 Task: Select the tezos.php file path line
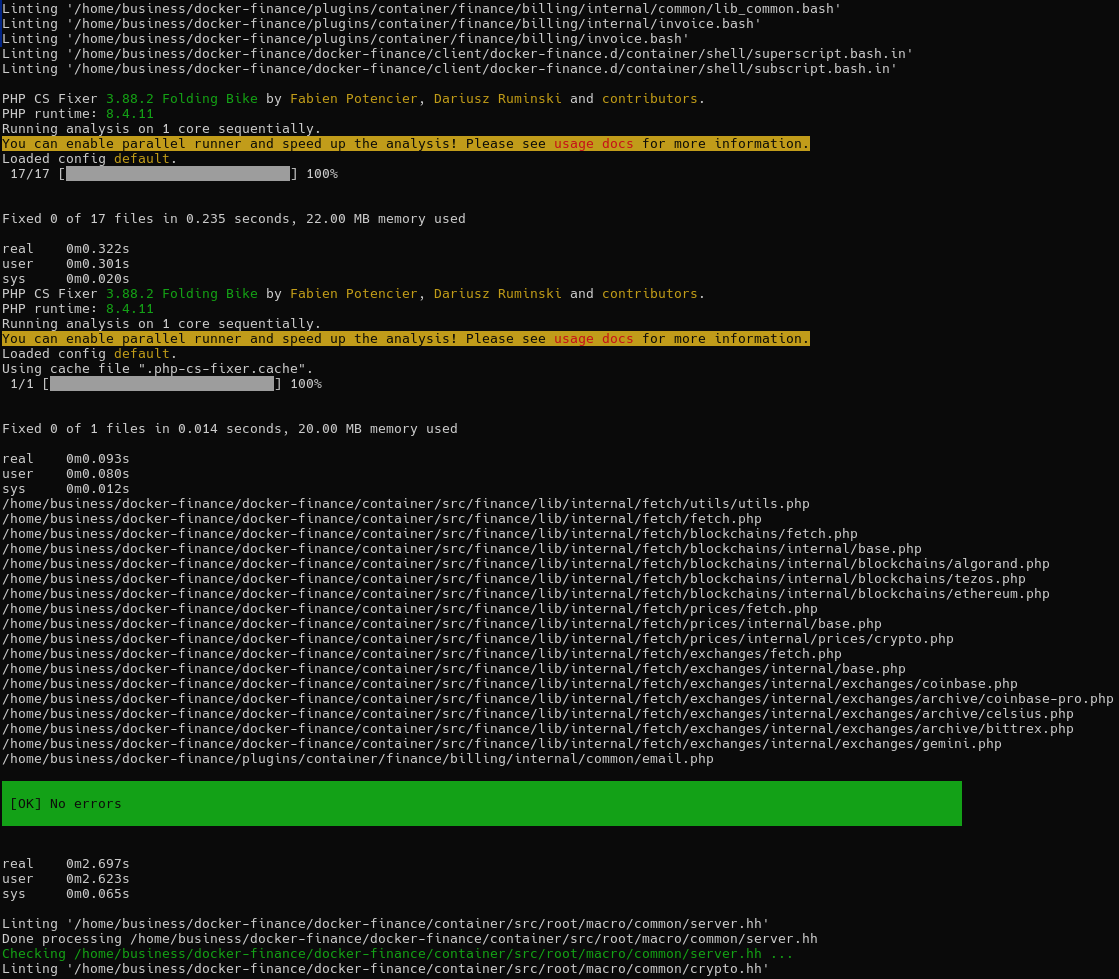point(513,579)
